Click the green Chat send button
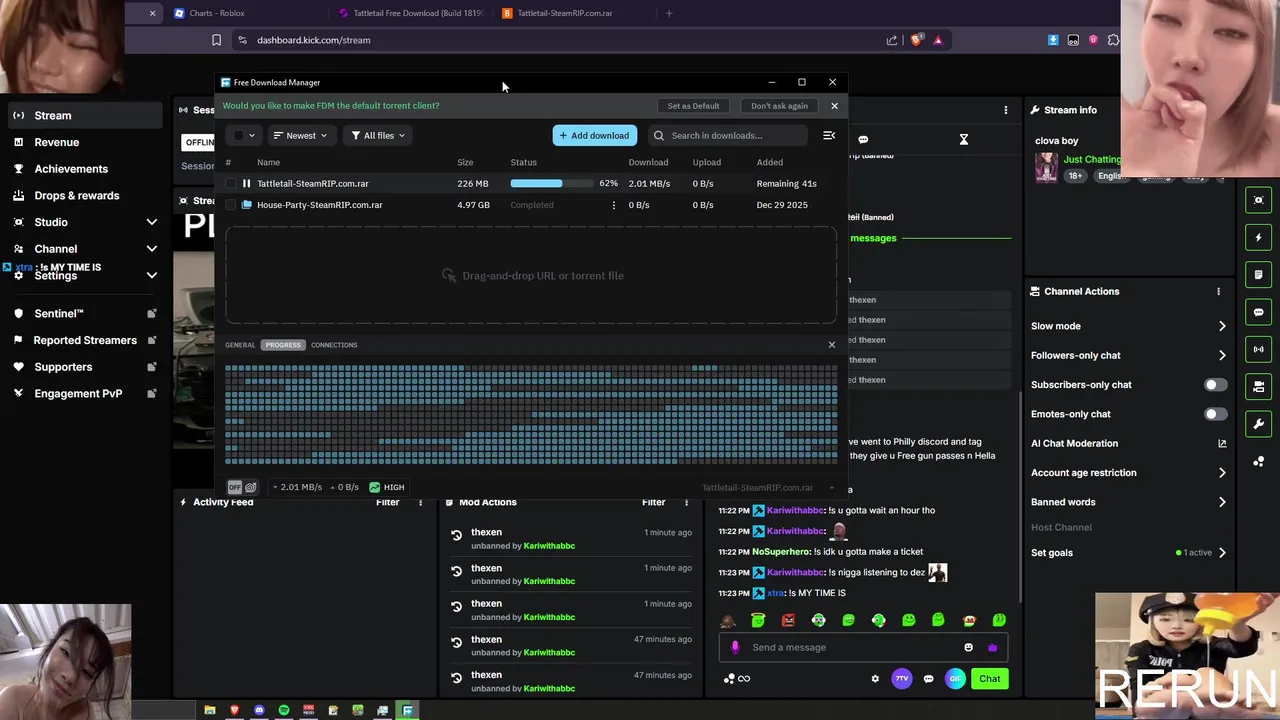The width and height of the screenshot is (1280, 720). pyautogui.click(x=989, y=679)
